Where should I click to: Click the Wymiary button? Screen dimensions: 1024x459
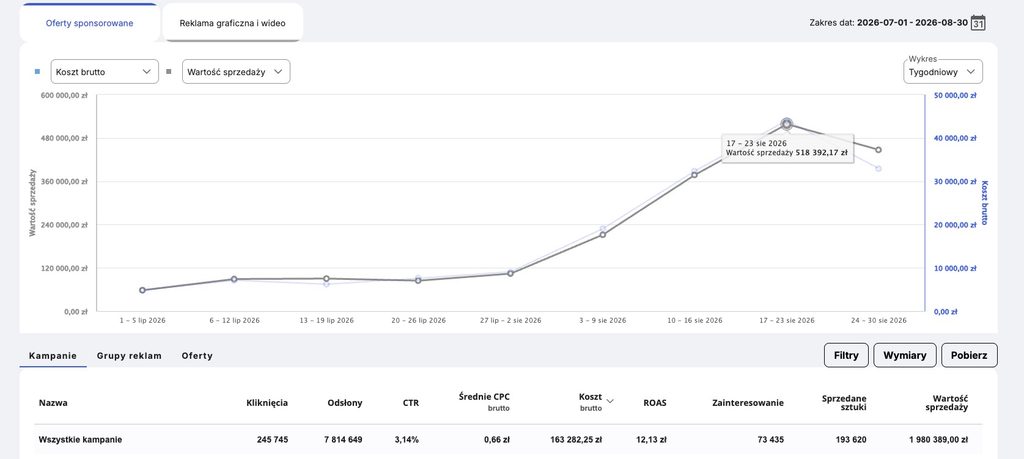pos(904,355)
